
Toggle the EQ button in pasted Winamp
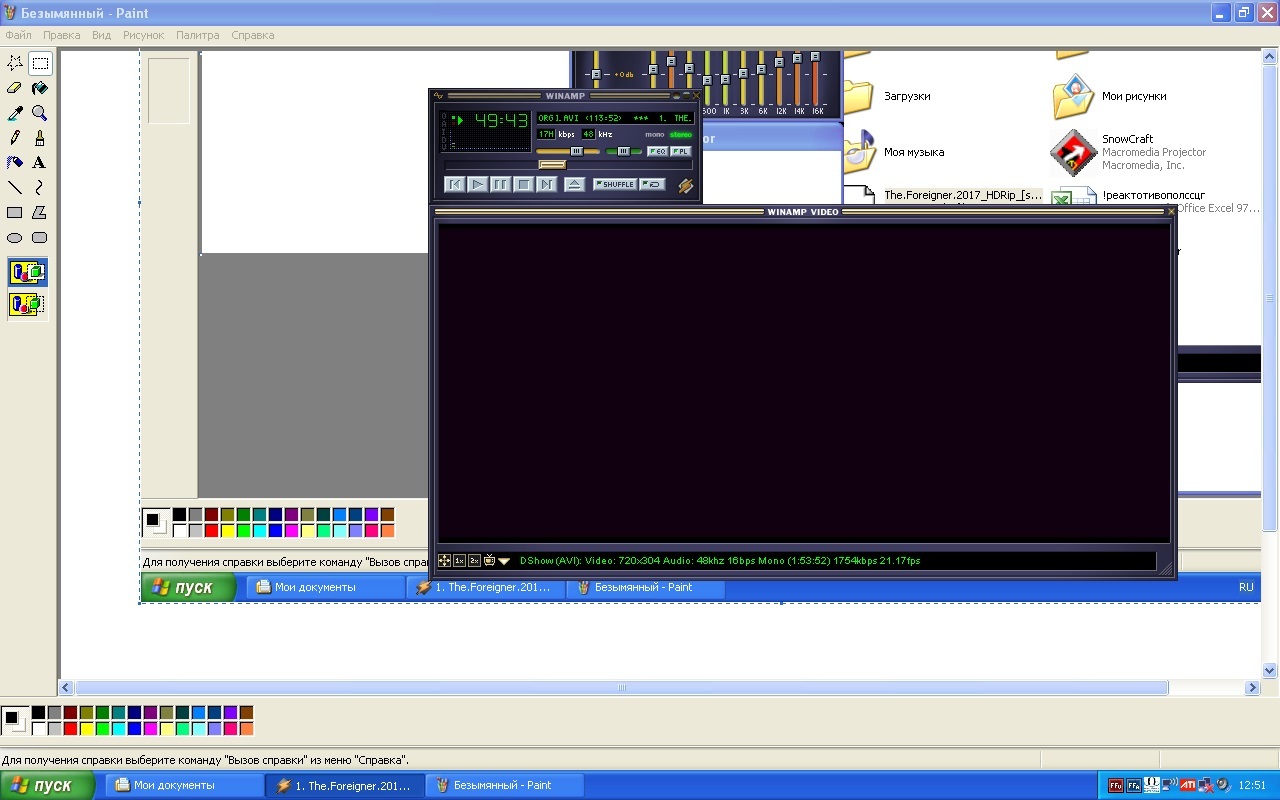(657, 151)
